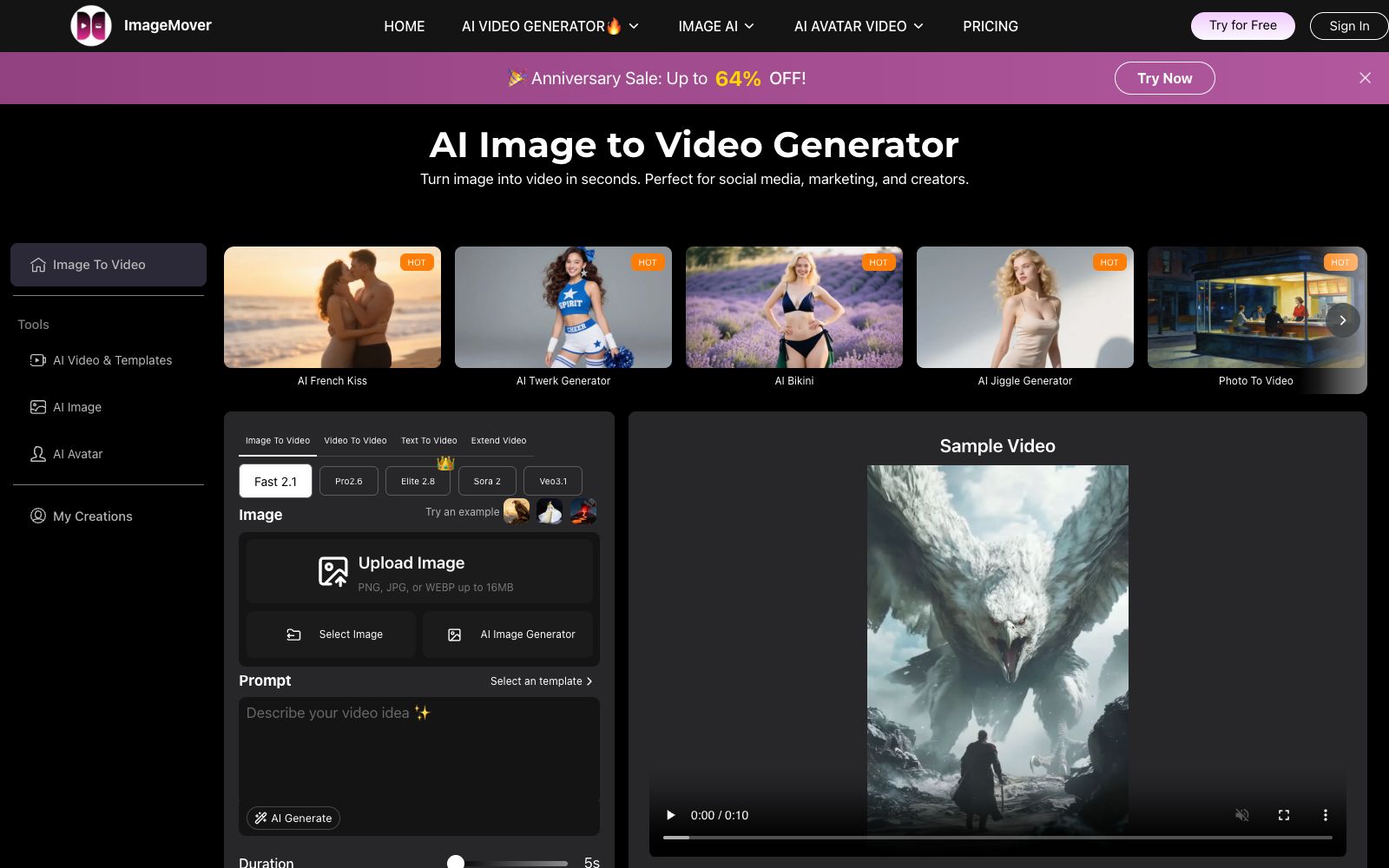The width and height of the screenshot is (1389, 868).
Task: Try the eagle example image
Action: [517, 511]
